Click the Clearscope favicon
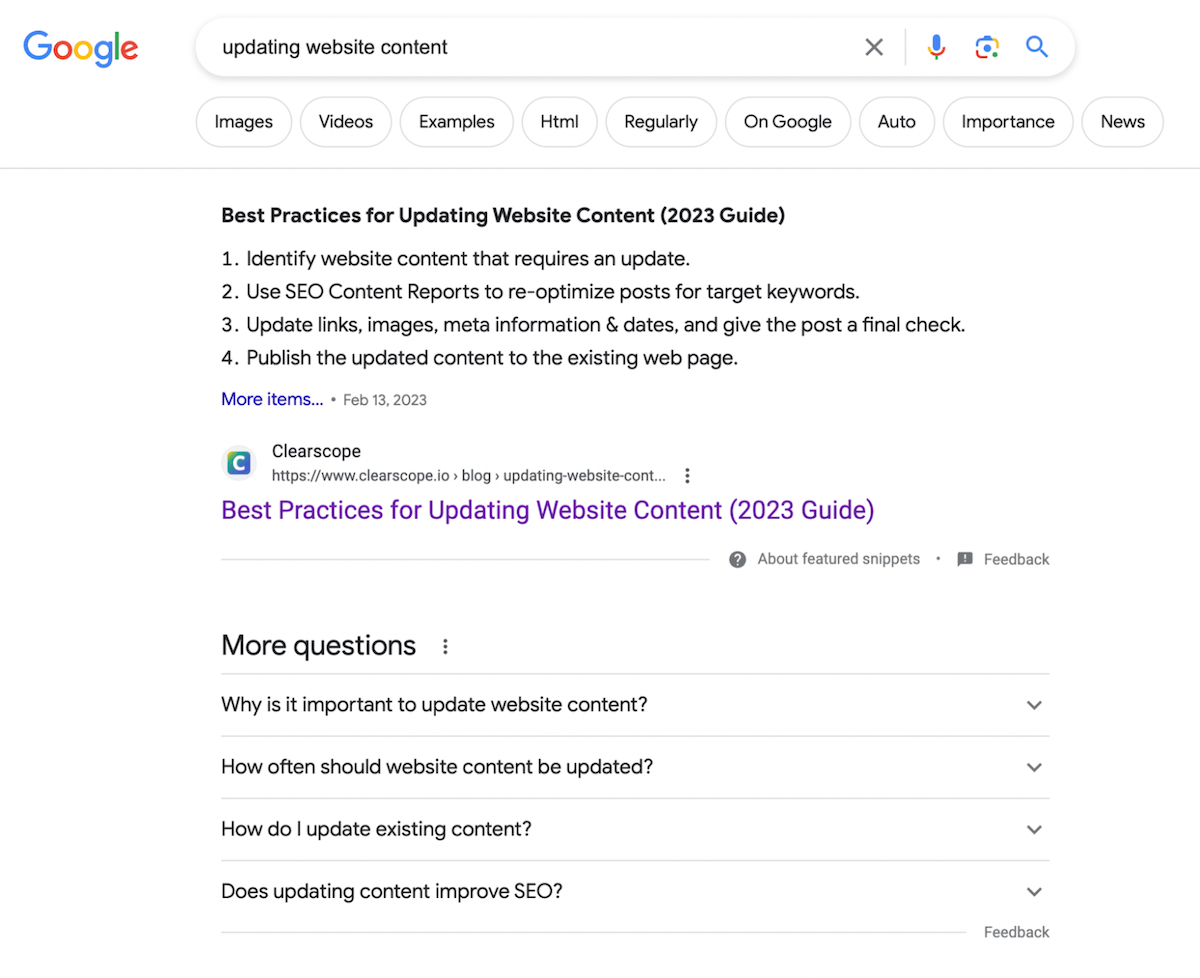 239,463
